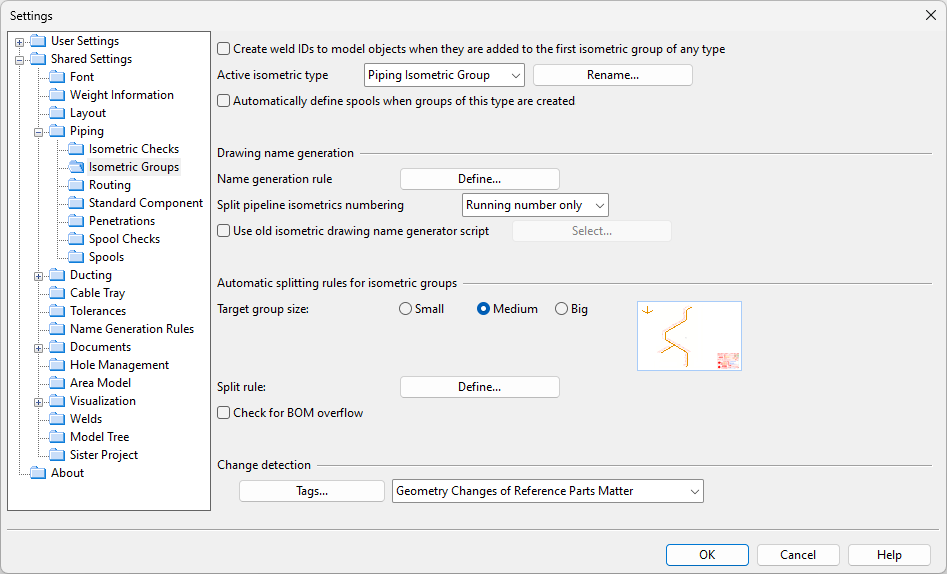Click the Weight Information folder icon
Viewport: 947px width, 574px height.
pyautogui.click(x=58, y=95)
